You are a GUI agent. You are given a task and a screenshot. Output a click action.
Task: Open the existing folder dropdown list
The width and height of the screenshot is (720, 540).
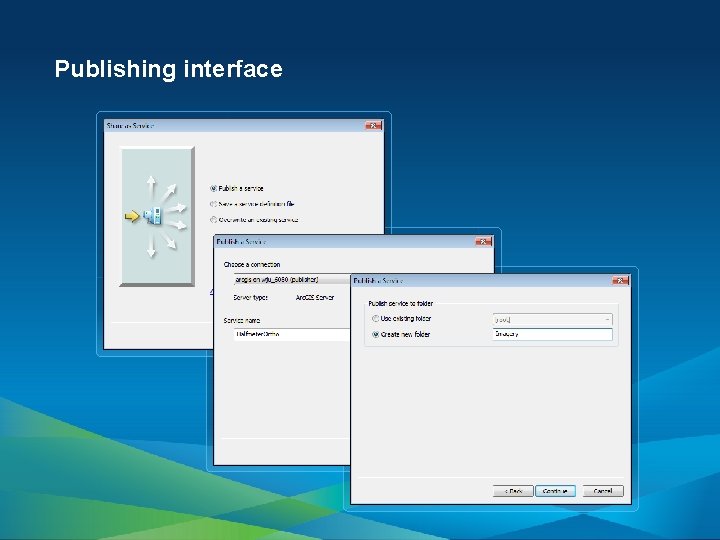(x=552, y=319)
